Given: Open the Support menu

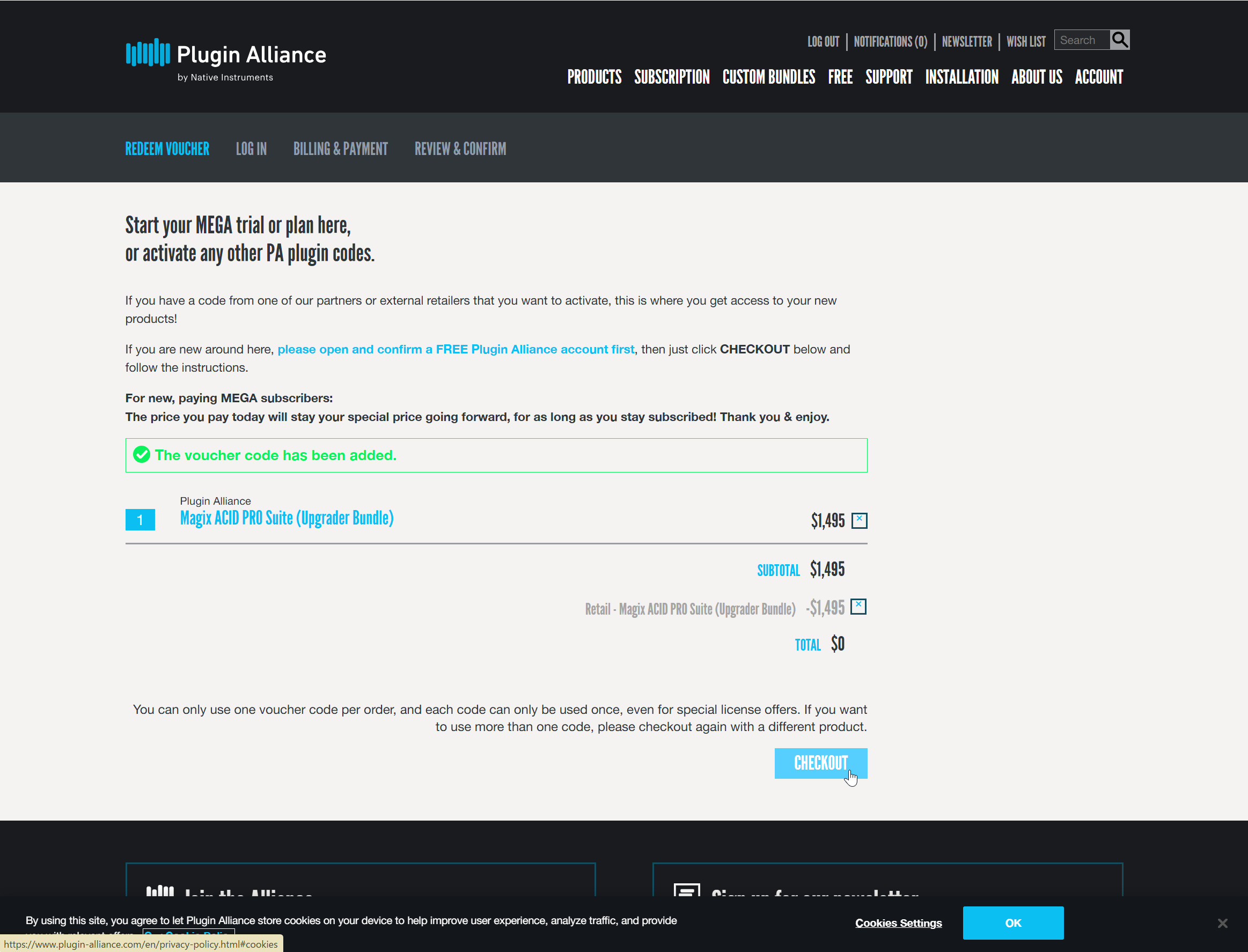Looking at the screenshot, I should 889,77.
